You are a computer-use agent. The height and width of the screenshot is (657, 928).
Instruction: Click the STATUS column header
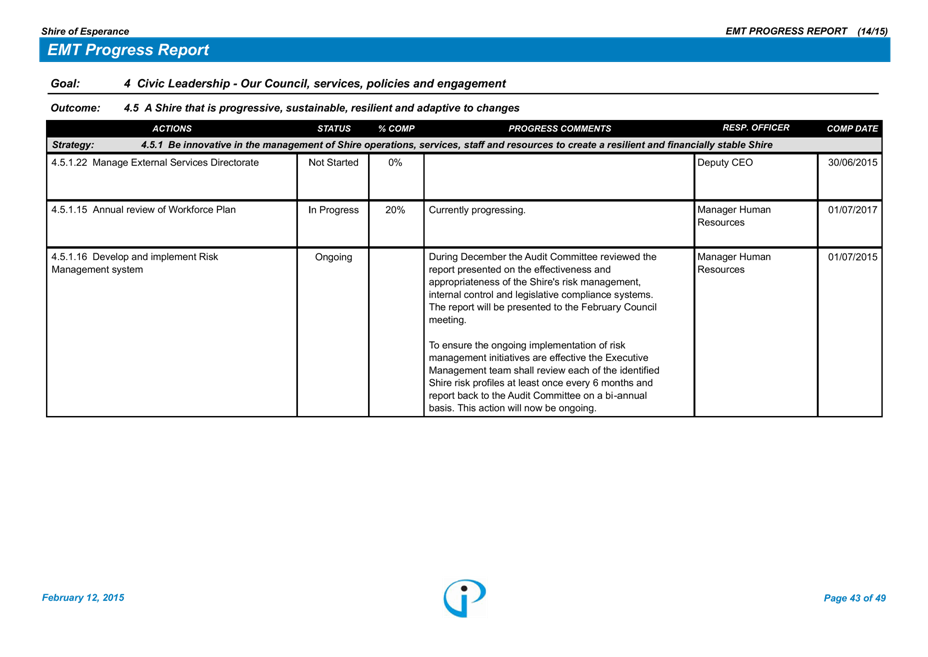(x=334, y=129)
